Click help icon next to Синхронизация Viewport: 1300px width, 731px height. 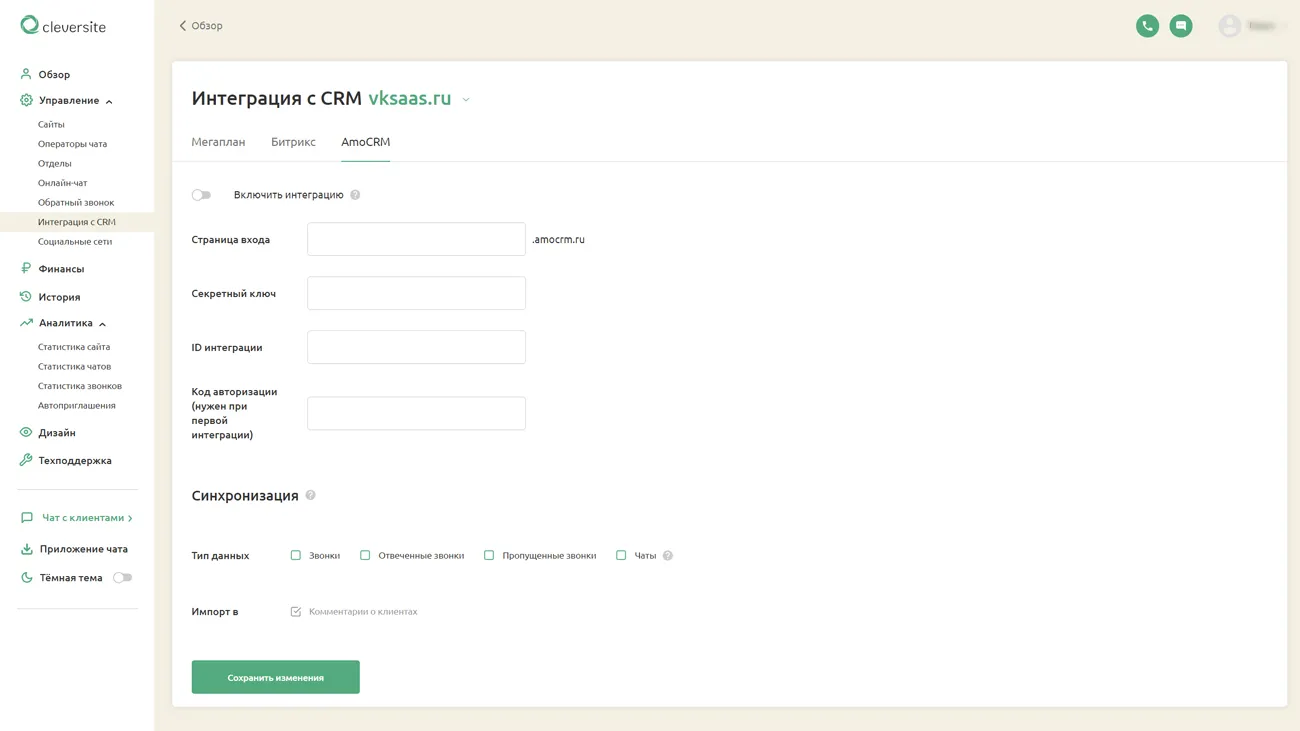pos(310,495)
